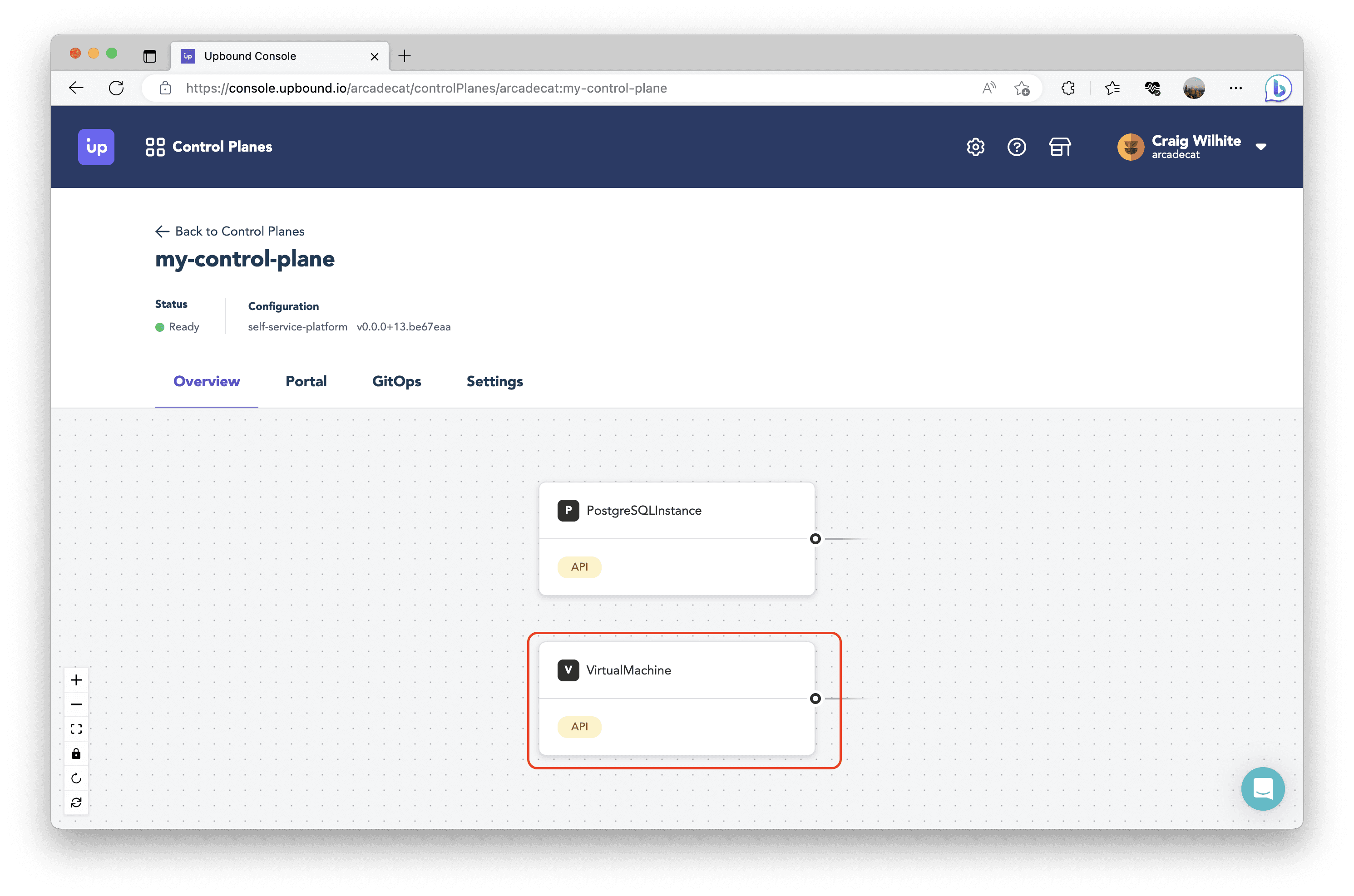Zoom out the canvas with minus
The width and height of the screenshot is (1354, 896).
click(x=76, y=704)
